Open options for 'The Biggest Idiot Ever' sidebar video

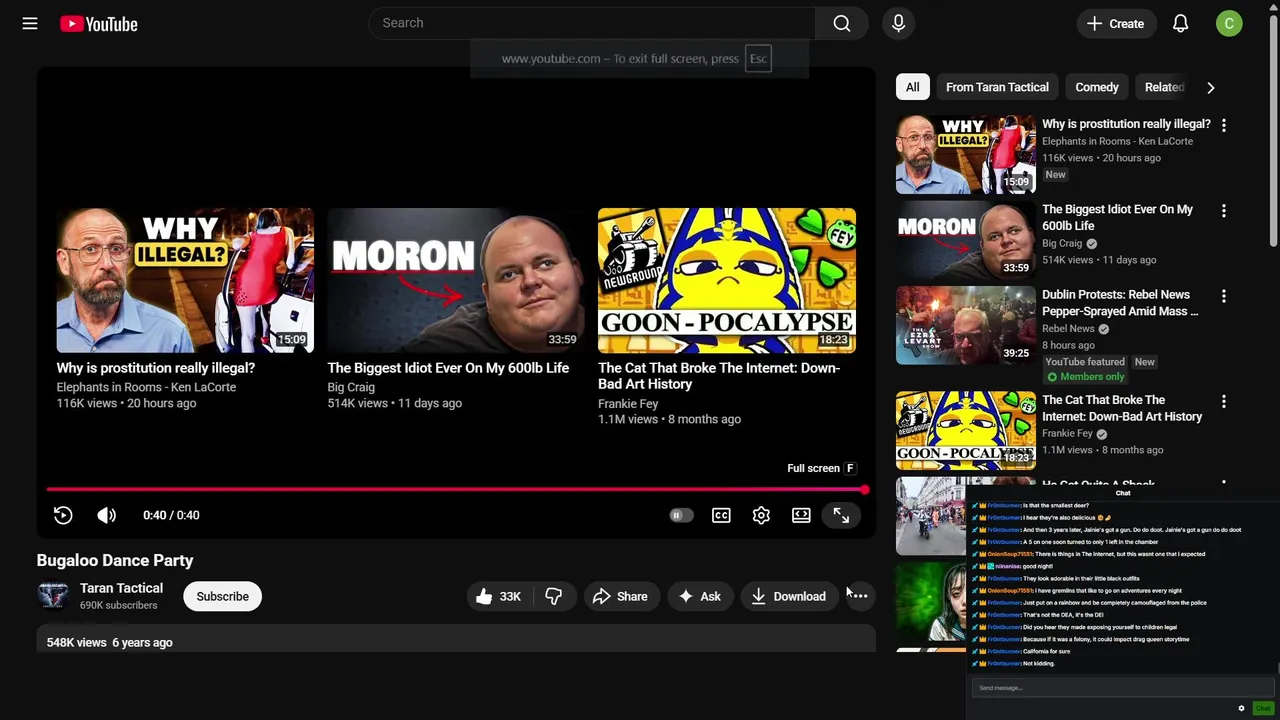[x=1223, y=211]
